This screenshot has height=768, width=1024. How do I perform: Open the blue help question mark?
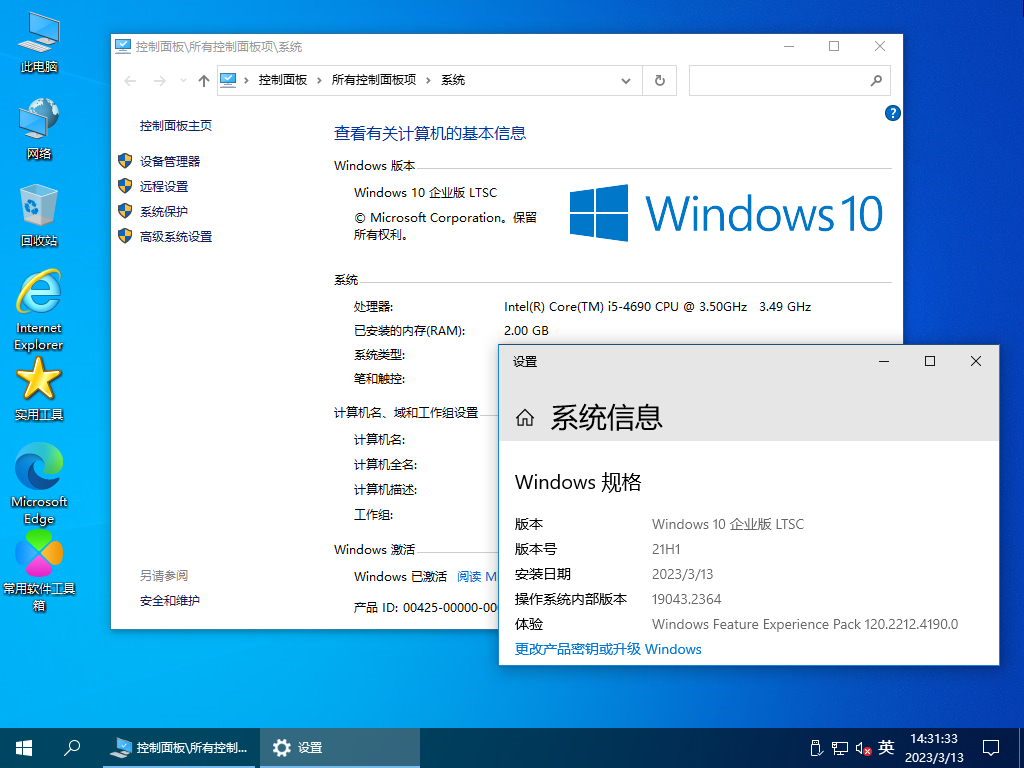click(892, 113)
